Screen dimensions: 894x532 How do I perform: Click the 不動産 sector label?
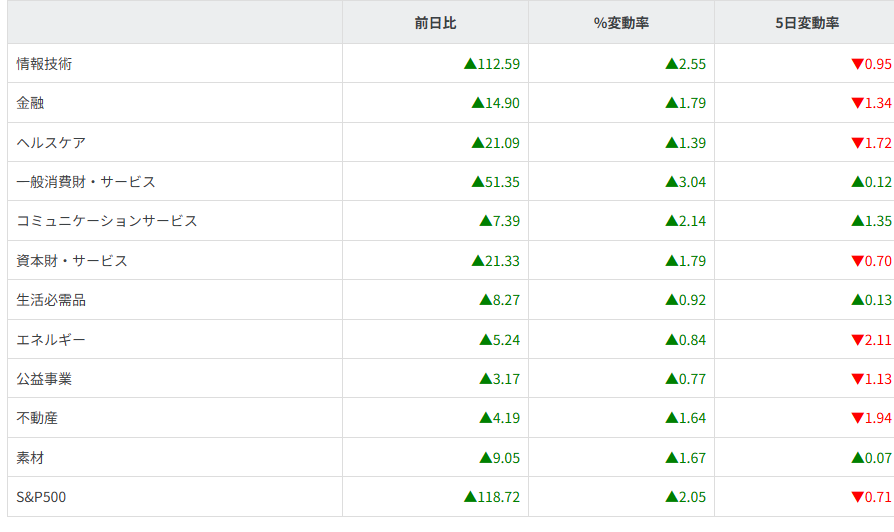pyautogui.click(x=38, y=418)
